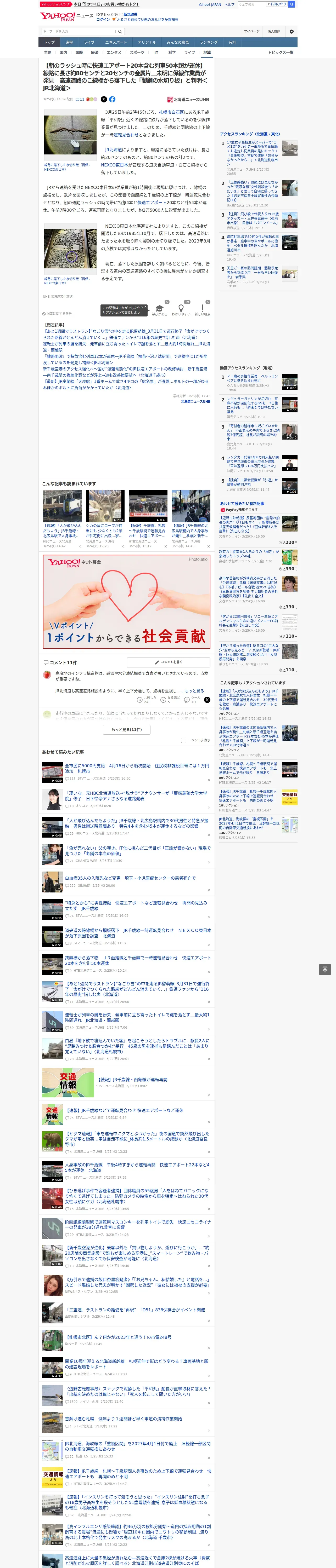Share the article on X

104,99
